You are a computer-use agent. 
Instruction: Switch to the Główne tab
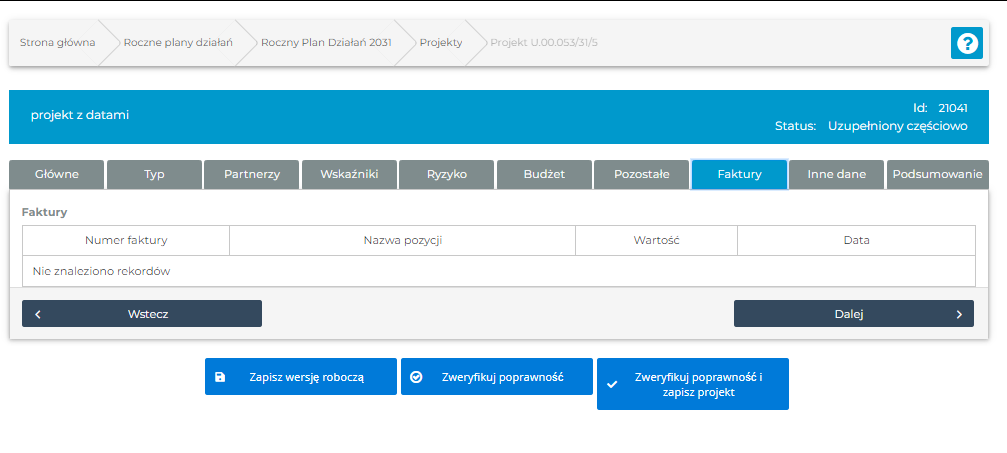(56, 174)
